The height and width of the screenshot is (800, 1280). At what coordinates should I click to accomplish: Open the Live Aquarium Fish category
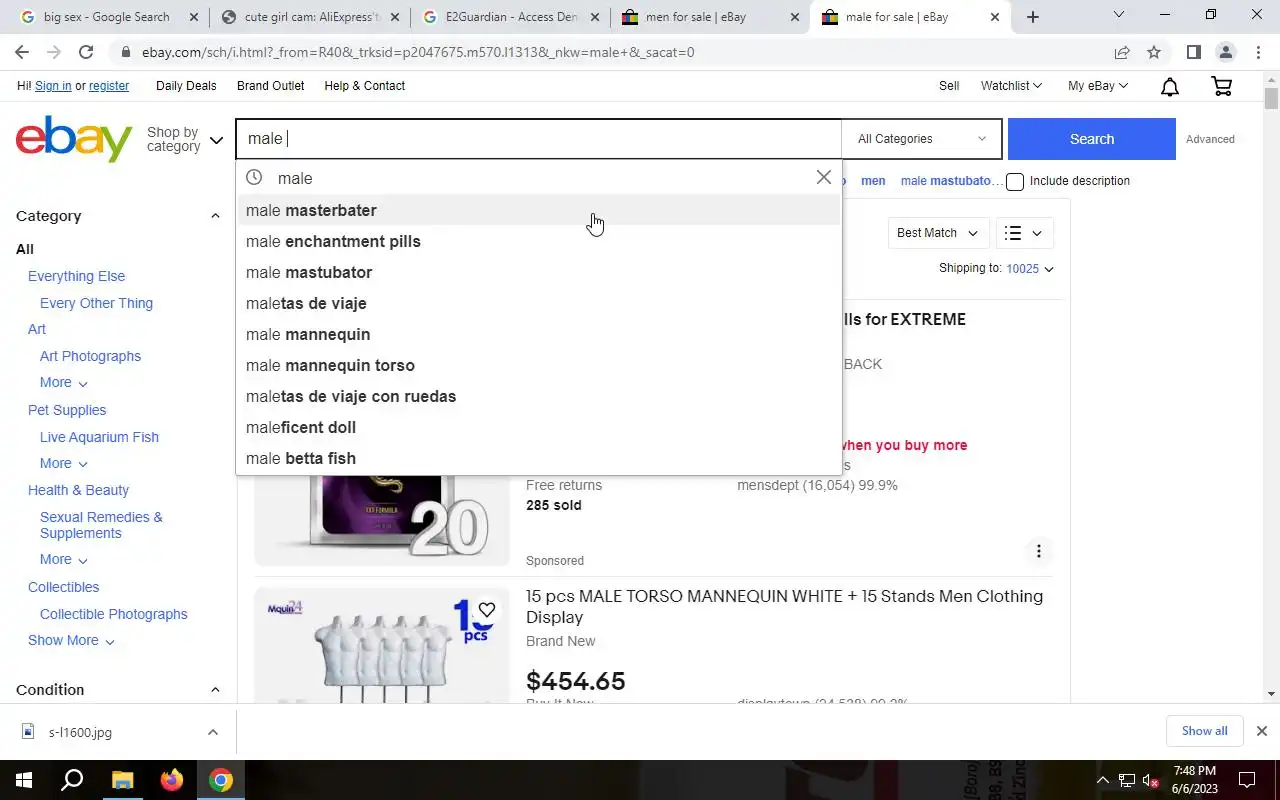click(99, 437)
